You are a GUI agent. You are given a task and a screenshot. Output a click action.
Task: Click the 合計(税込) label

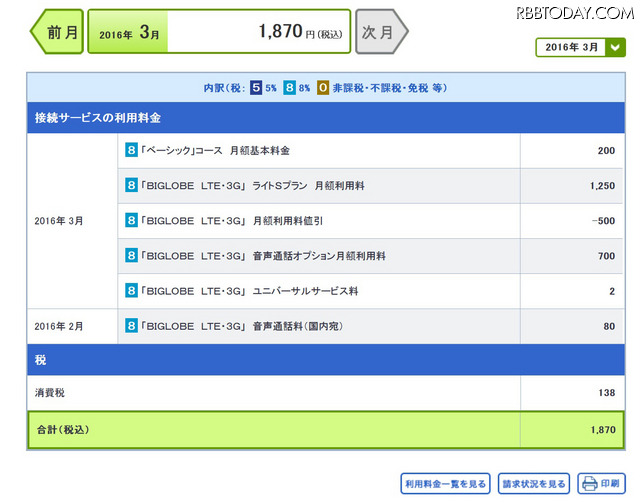click(63, 430)
